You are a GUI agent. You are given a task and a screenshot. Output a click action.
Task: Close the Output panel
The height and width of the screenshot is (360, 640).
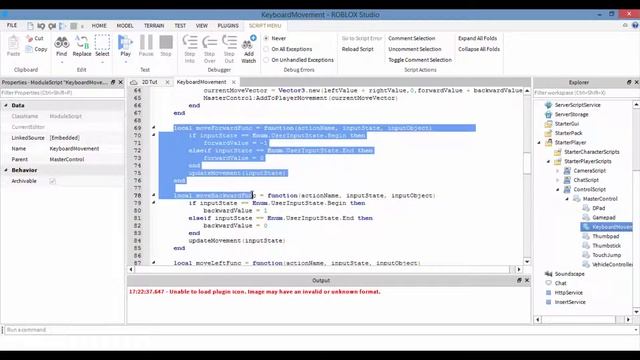[527, 280]
